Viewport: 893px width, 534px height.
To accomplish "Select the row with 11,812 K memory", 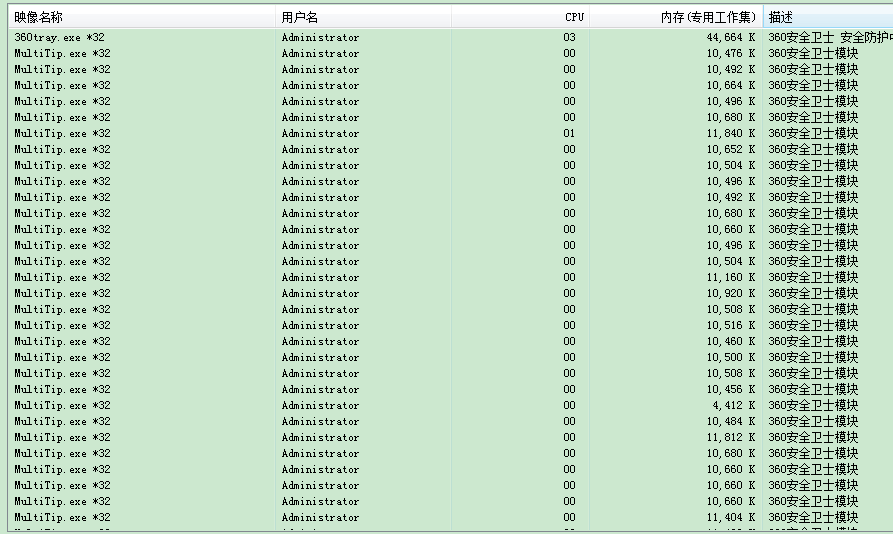I will pyautogui.click(x=62, y=438).
